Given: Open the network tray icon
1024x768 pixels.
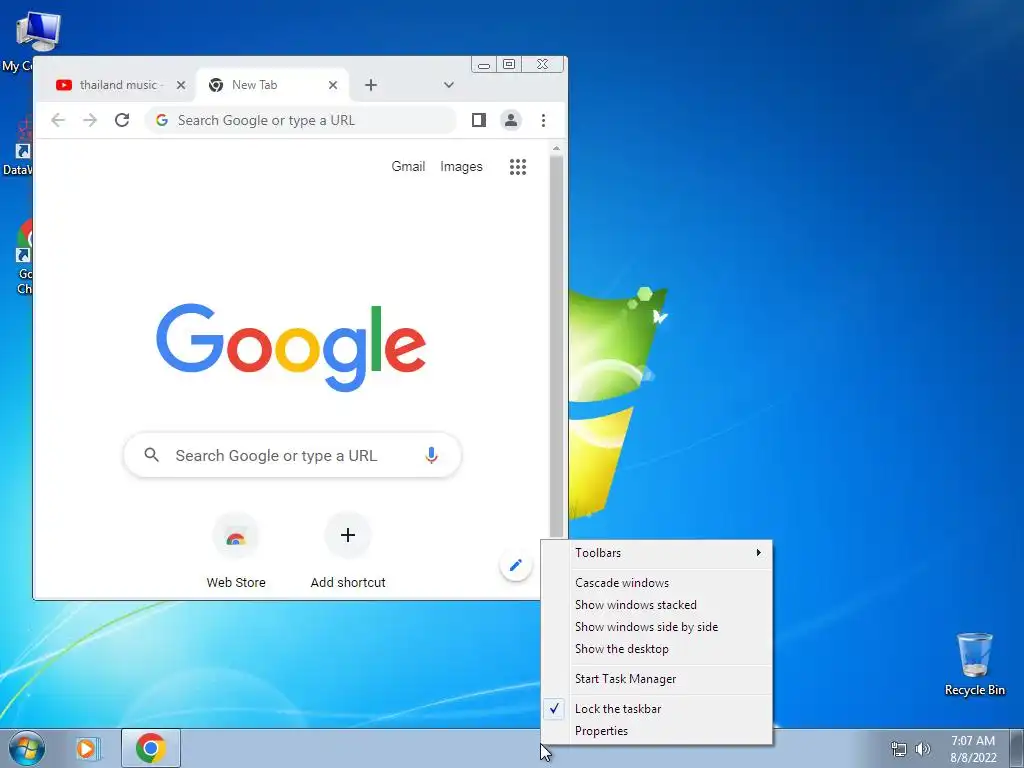Looking at the screenshot, I should pyautogui.click(x=899, y=749).
